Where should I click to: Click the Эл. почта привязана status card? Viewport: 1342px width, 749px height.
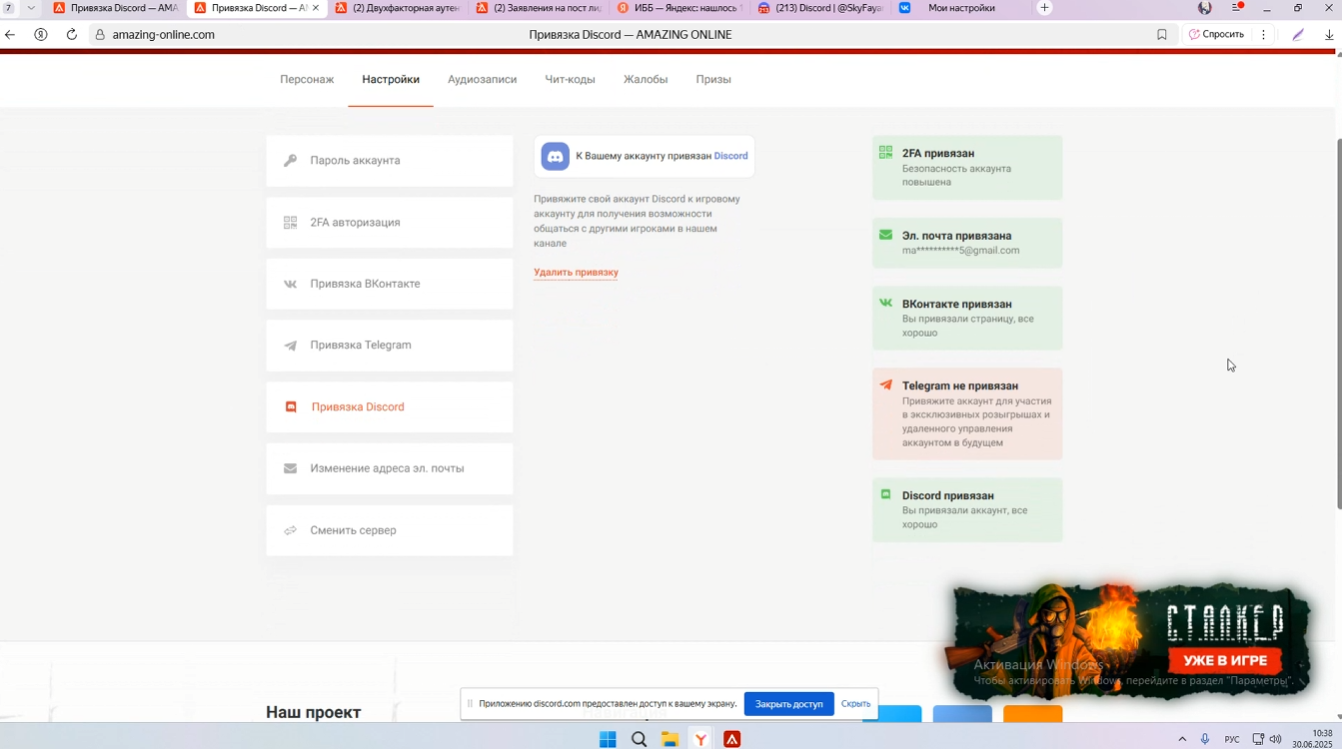(967, 243)
